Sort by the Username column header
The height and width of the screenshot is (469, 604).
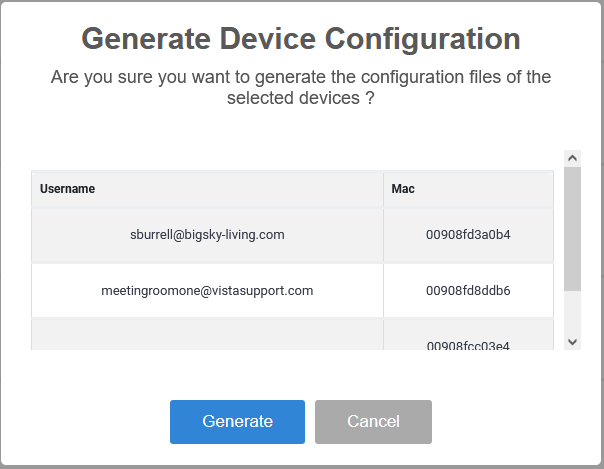click(x=67, y=189)
